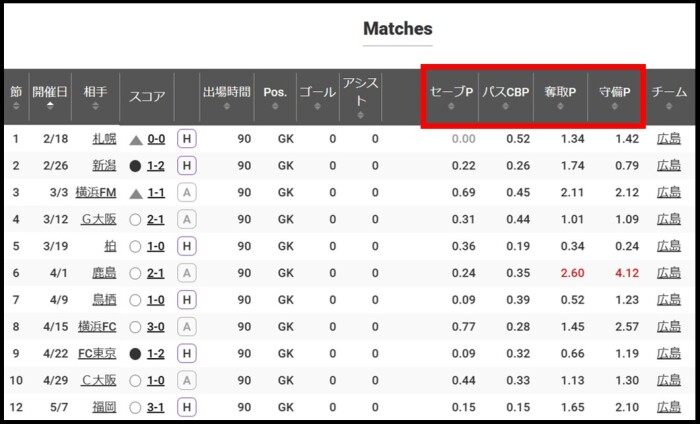Click the black loss circle in the FC東京 row

point(136,354)
